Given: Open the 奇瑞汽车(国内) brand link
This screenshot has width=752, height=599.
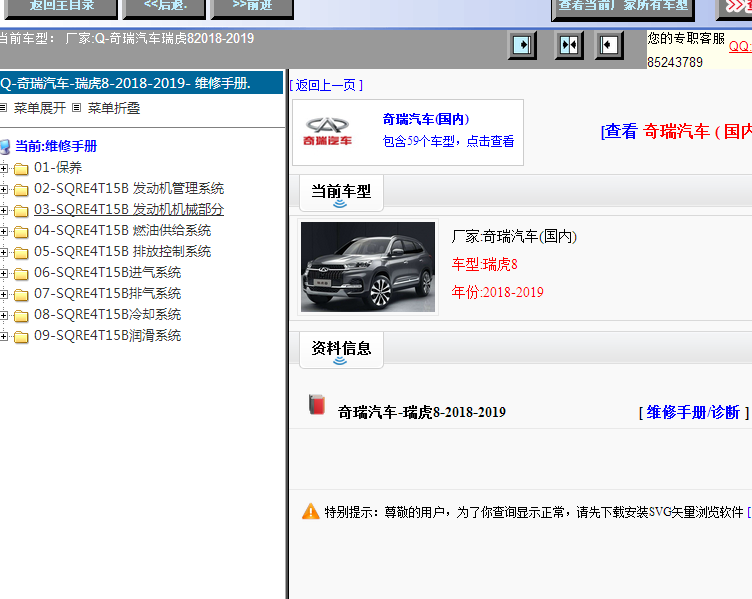Looking at the screenshot, I should [x=426, y=119].
